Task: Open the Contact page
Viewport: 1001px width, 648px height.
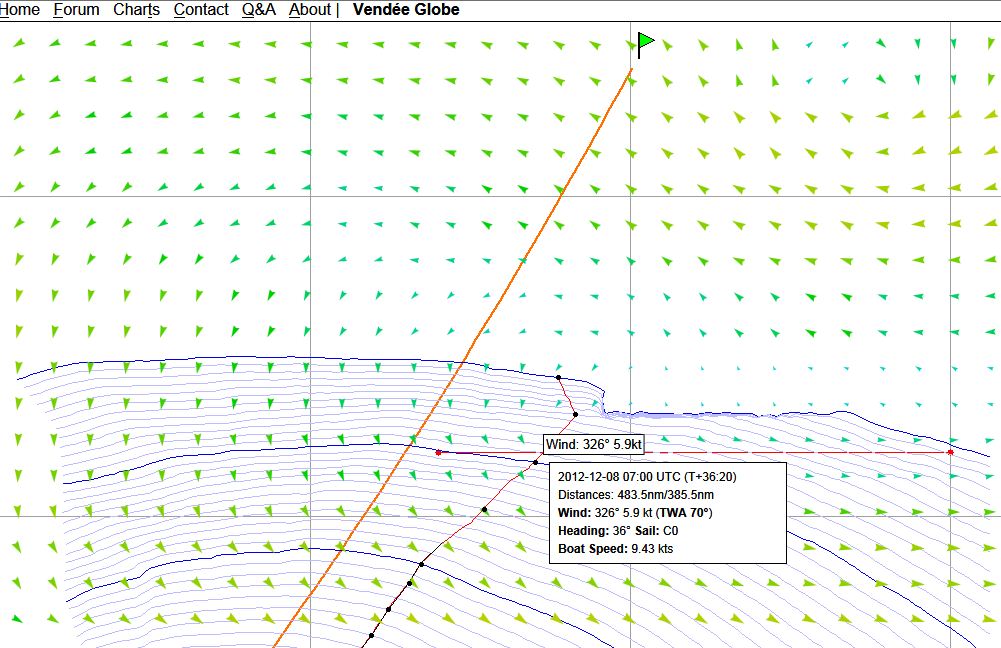Action: tap(201, 10)
